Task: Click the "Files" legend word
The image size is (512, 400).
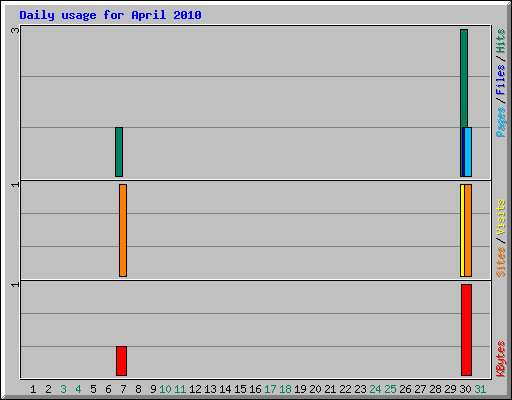Action: pyautogui.click(x=500, y=80)
